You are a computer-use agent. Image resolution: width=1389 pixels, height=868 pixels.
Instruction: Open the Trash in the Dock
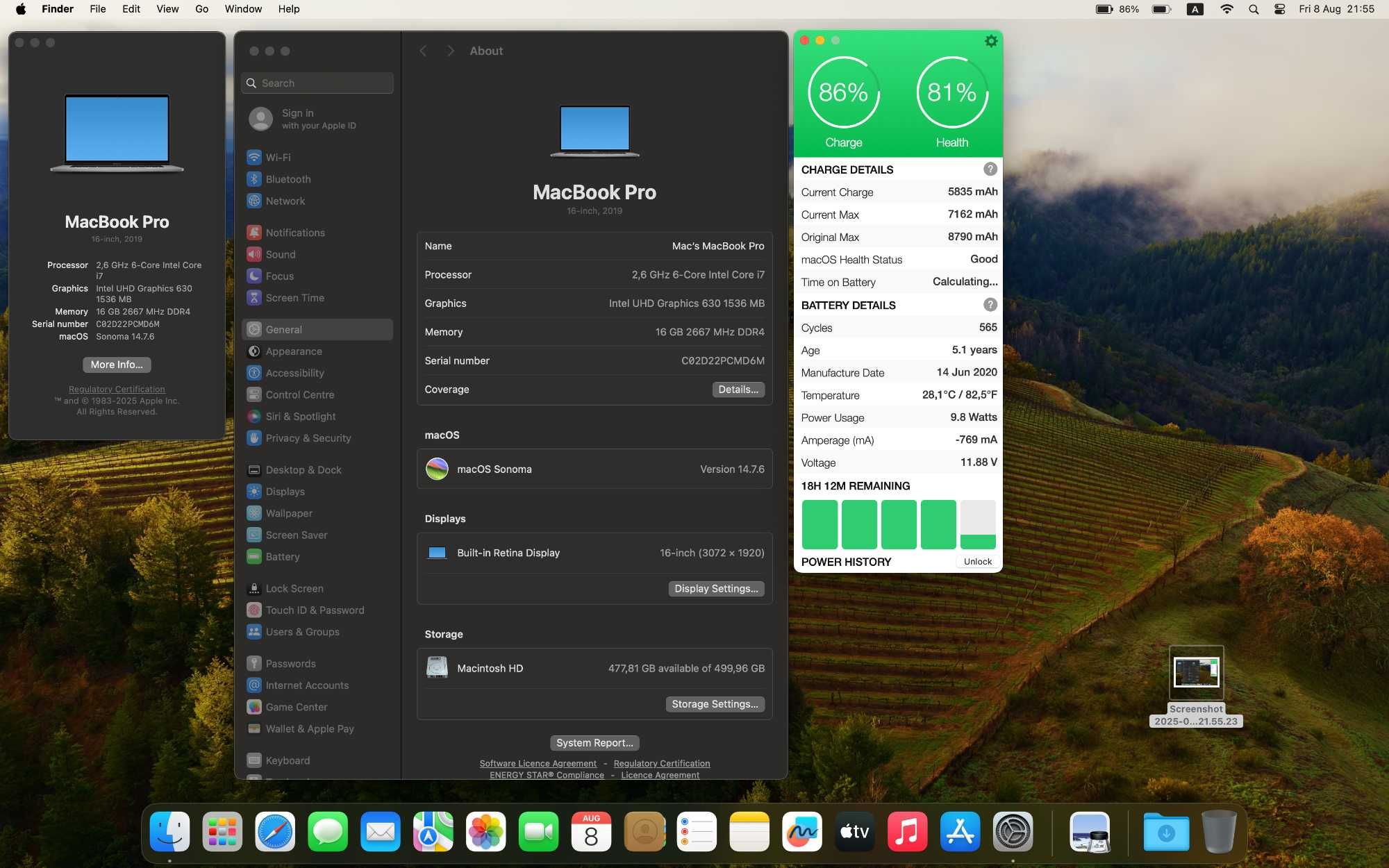(1219, 831)
